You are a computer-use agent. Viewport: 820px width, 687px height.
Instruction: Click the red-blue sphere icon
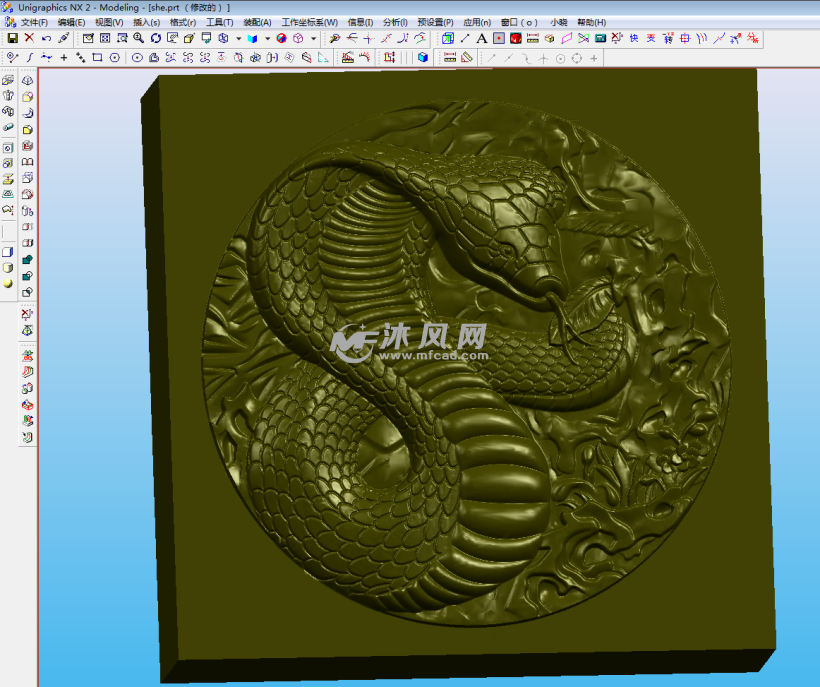[281, 38]
